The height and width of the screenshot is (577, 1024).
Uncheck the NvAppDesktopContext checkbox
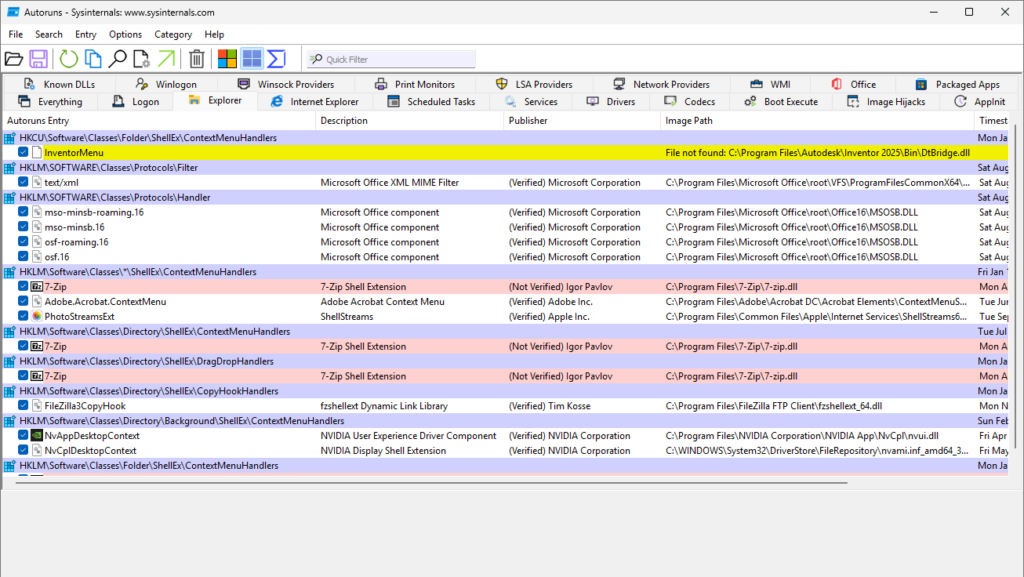[x=23, y=435]
